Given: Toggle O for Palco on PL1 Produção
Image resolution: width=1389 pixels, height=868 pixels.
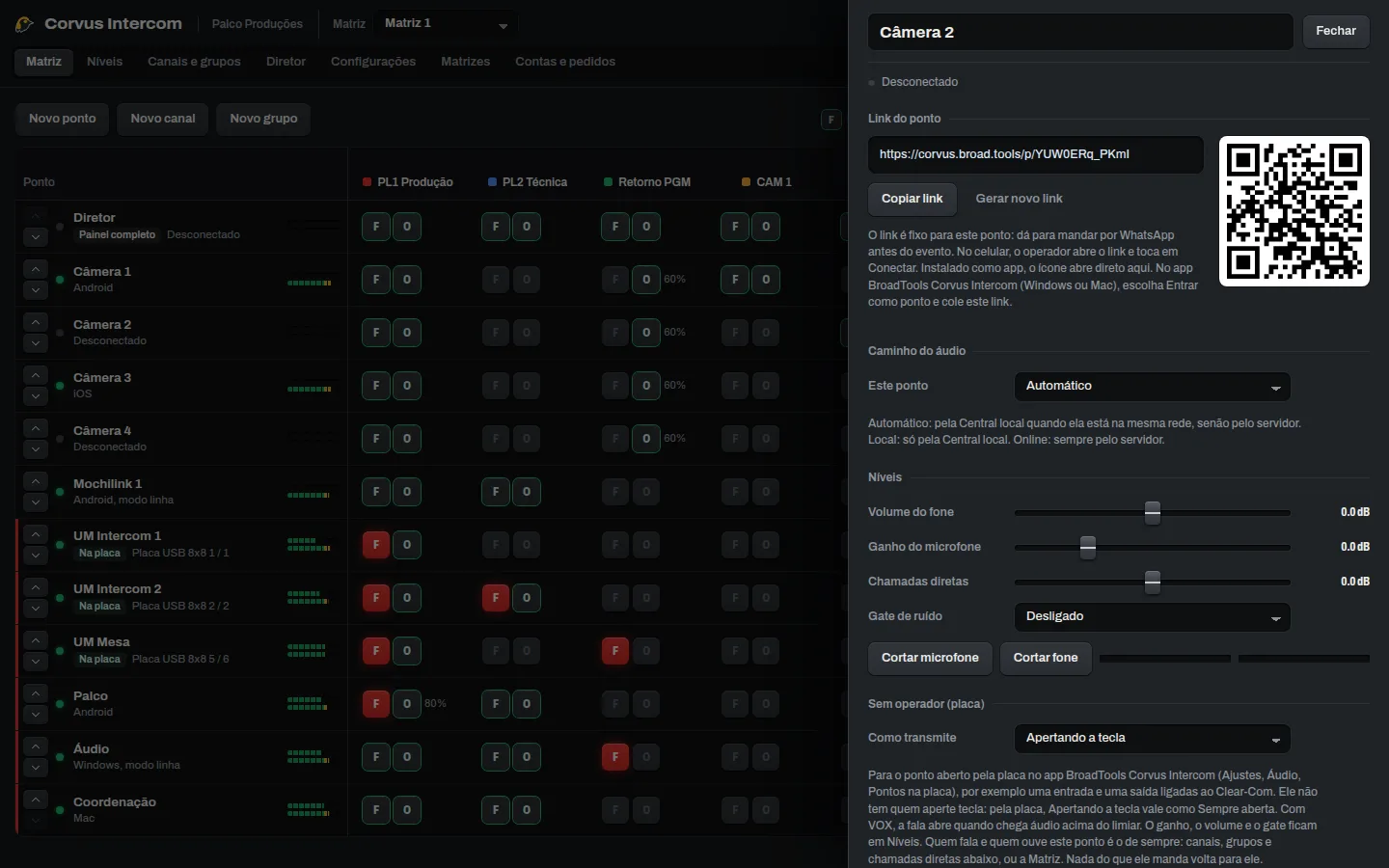Looking at the screenshot, I should pyautogui.click(x=407, y=704).
